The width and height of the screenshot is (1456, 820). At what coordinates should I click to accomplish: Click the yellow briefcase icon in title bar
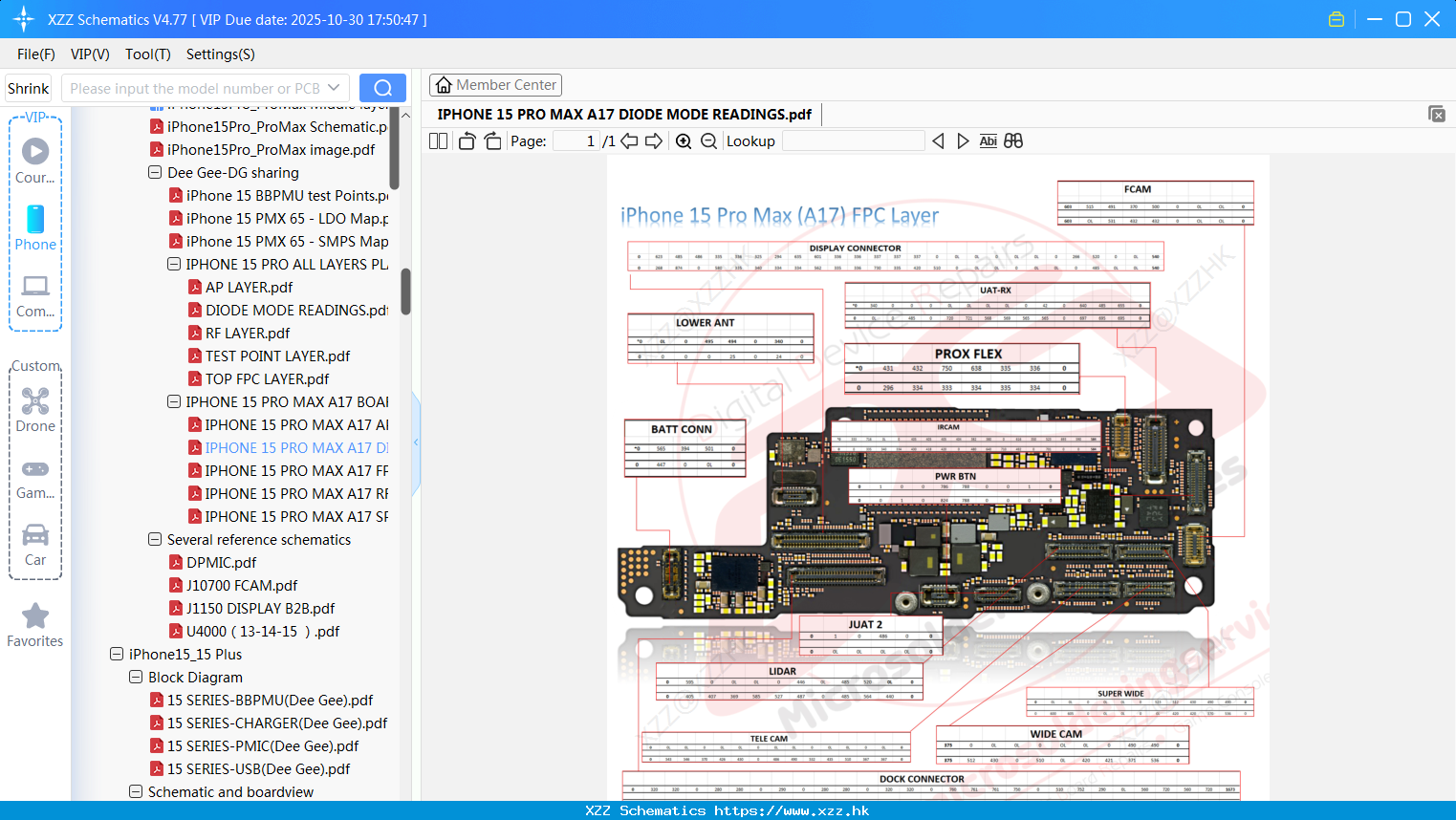click(1336, 19)
